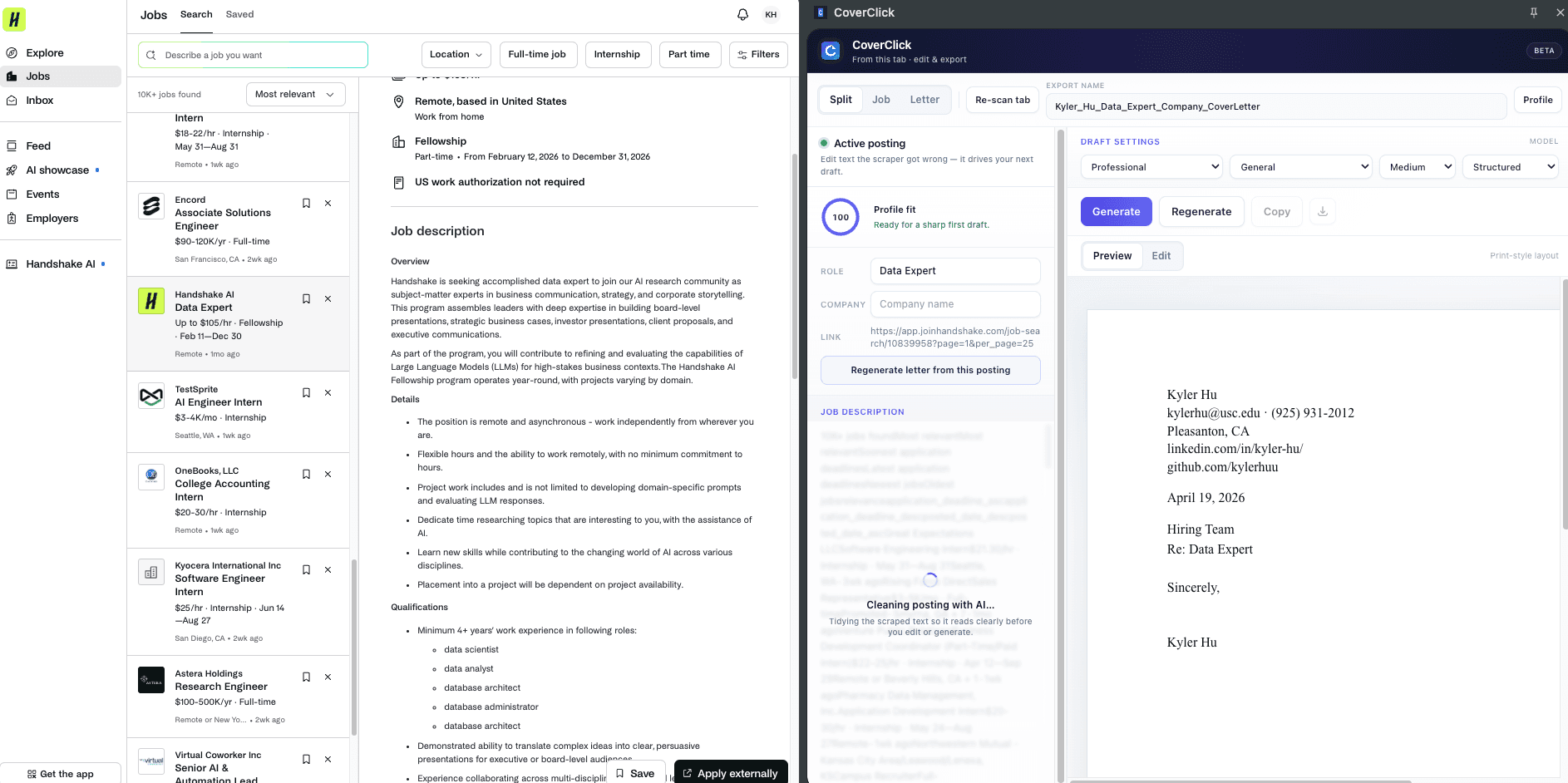Open the Profile button in CoverClick

(x=1537, y=100)
